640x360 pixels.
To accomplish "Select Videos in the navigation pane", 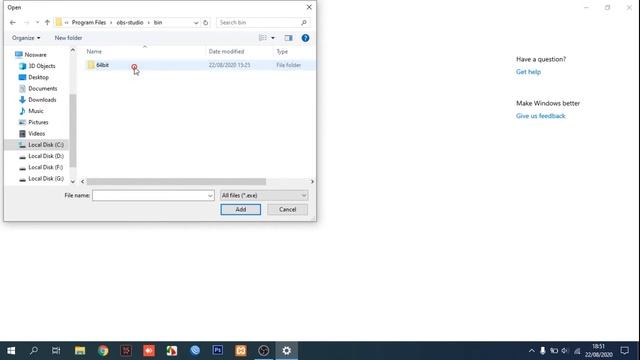I will coord(36,133).
